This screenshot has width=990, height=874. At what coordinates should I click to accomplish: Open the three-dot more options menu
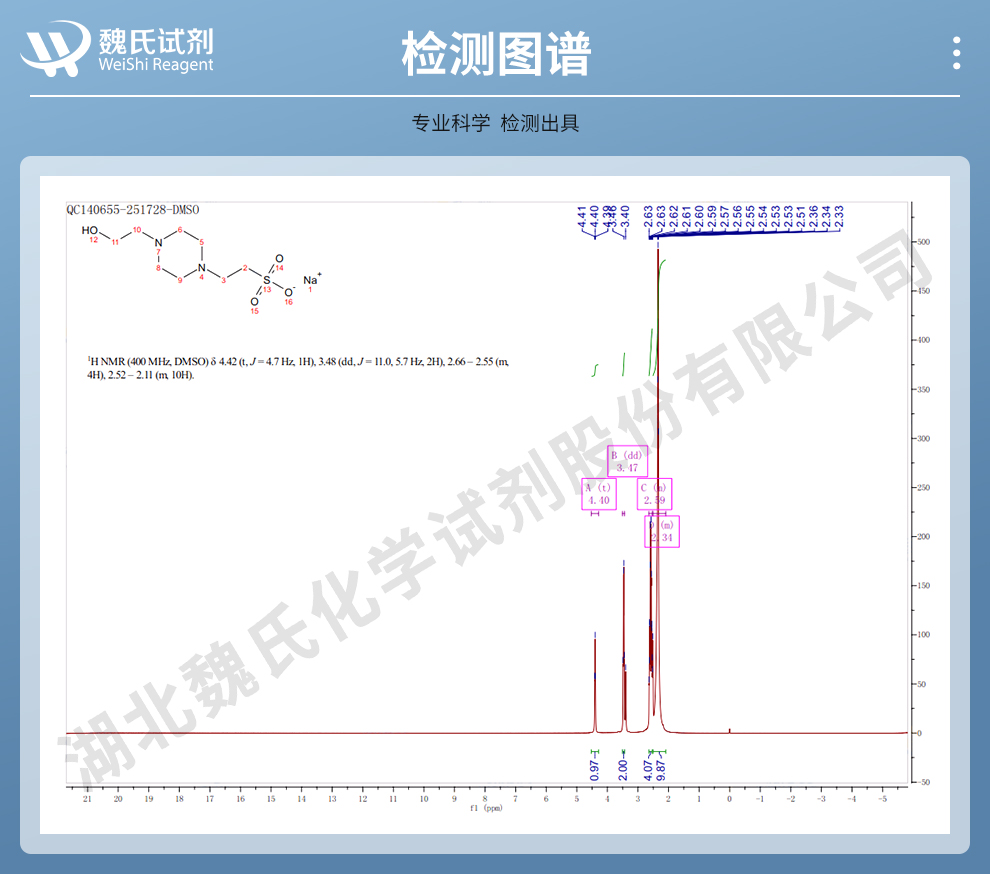[957, 53]
